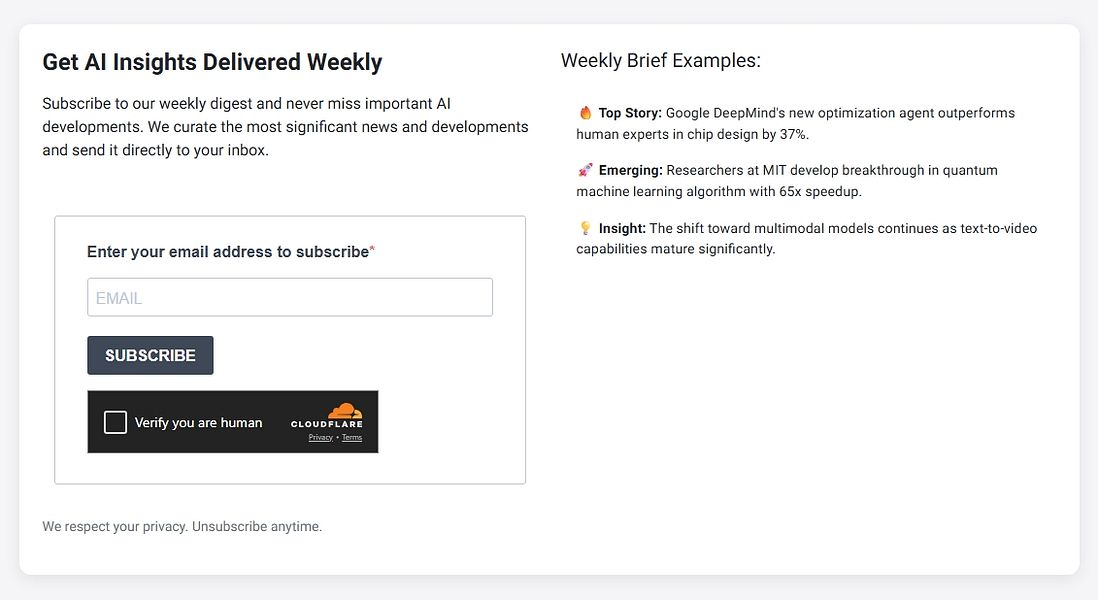Click the Unsubscribe anytime text
This screenshot has width=1098, height=600.
click(258, 525)
